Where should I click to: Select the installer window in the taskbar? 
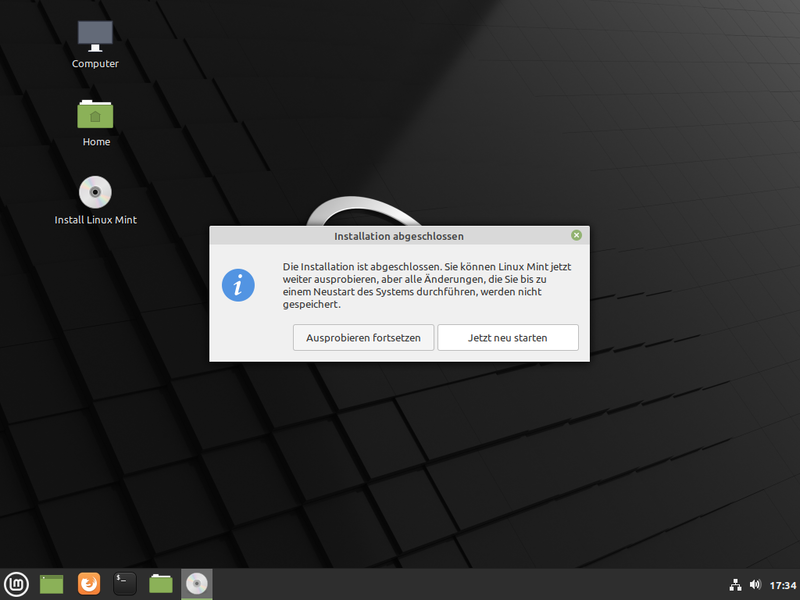point(196,583)
